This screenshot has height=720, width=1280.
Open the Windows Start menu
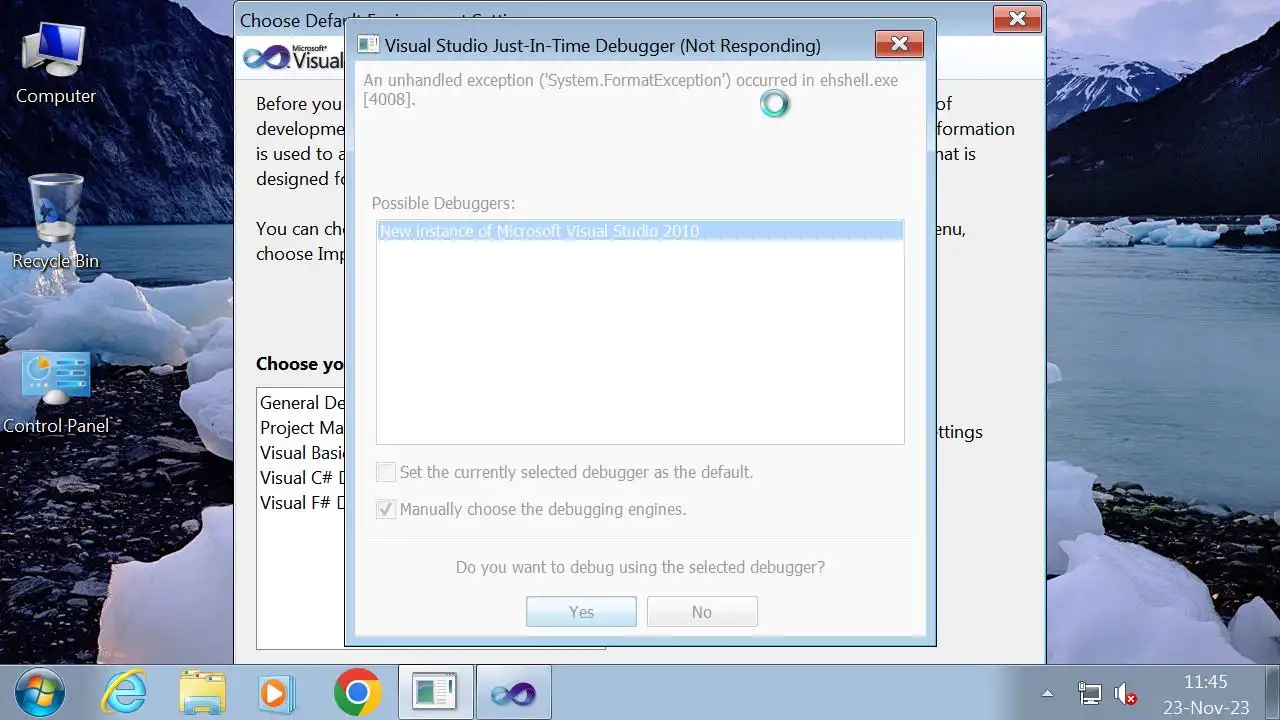click(40, 693)
